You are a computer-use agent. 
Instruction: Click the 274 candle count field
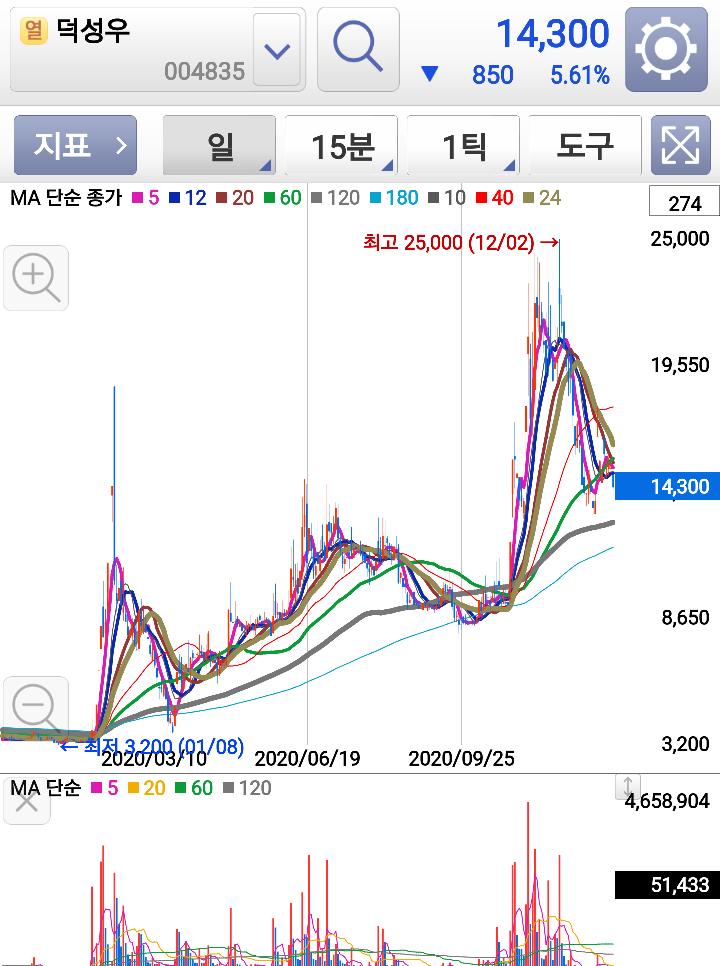pyautogui.click(x=684, y=203)
